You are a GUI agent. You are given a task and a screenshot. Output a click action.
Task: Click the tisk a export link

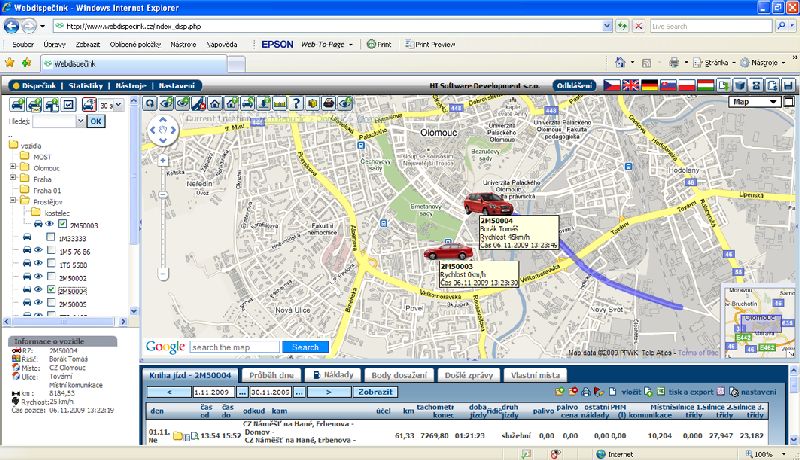tap(690, 392)
